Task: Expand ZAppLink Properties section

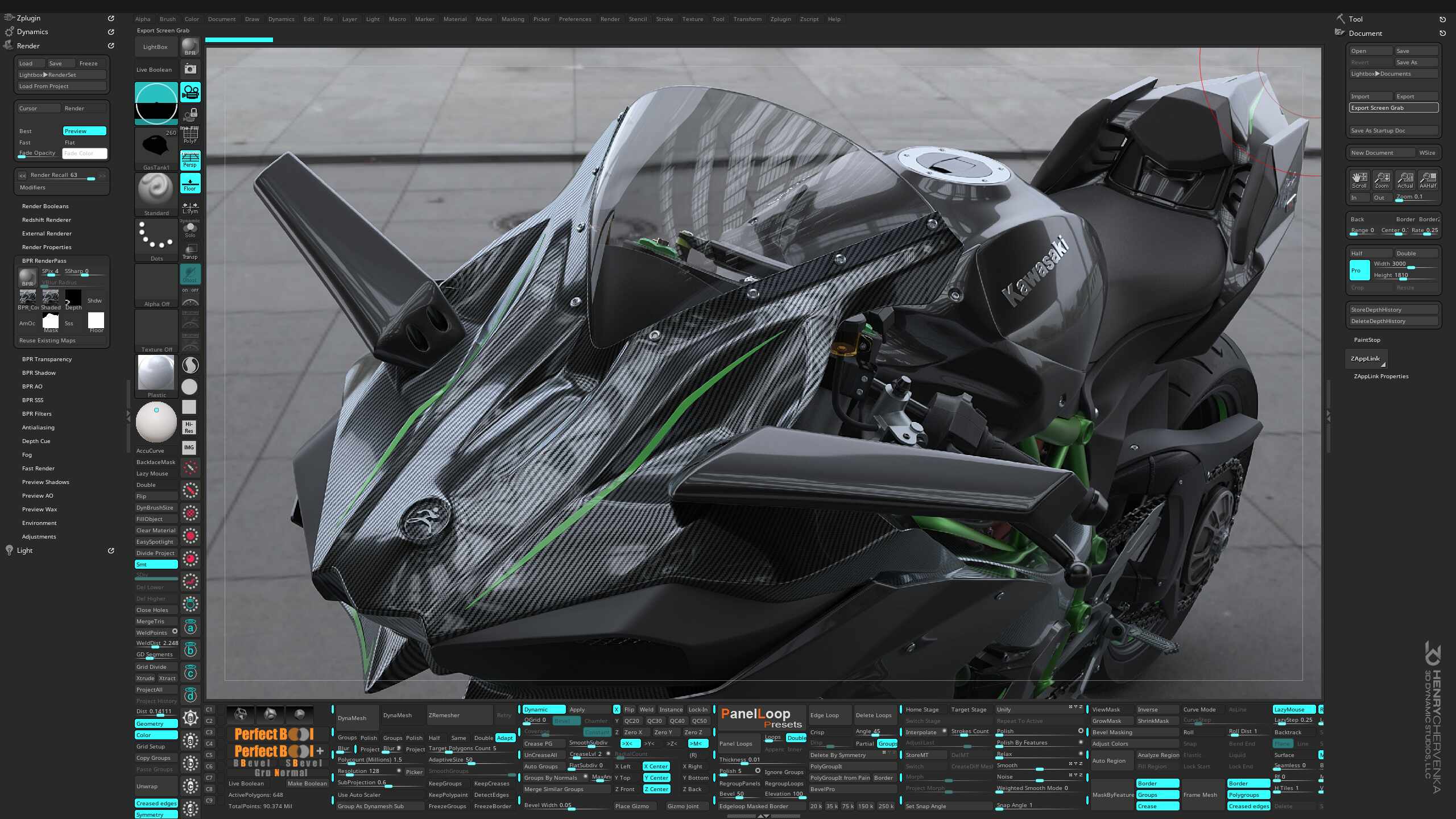Action: (1381, 376)
